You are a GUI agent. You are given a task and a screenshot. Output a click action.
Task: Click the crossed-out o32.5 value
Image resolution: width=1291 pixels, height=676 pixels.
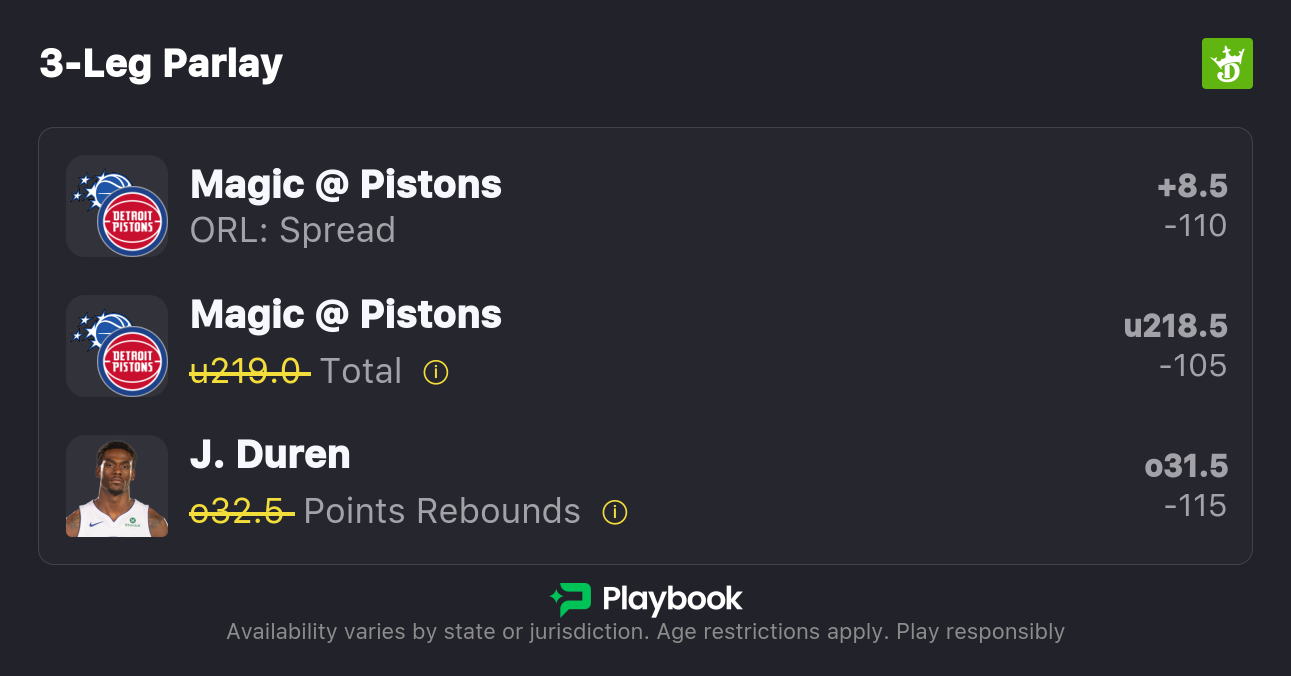click(241, 512)
